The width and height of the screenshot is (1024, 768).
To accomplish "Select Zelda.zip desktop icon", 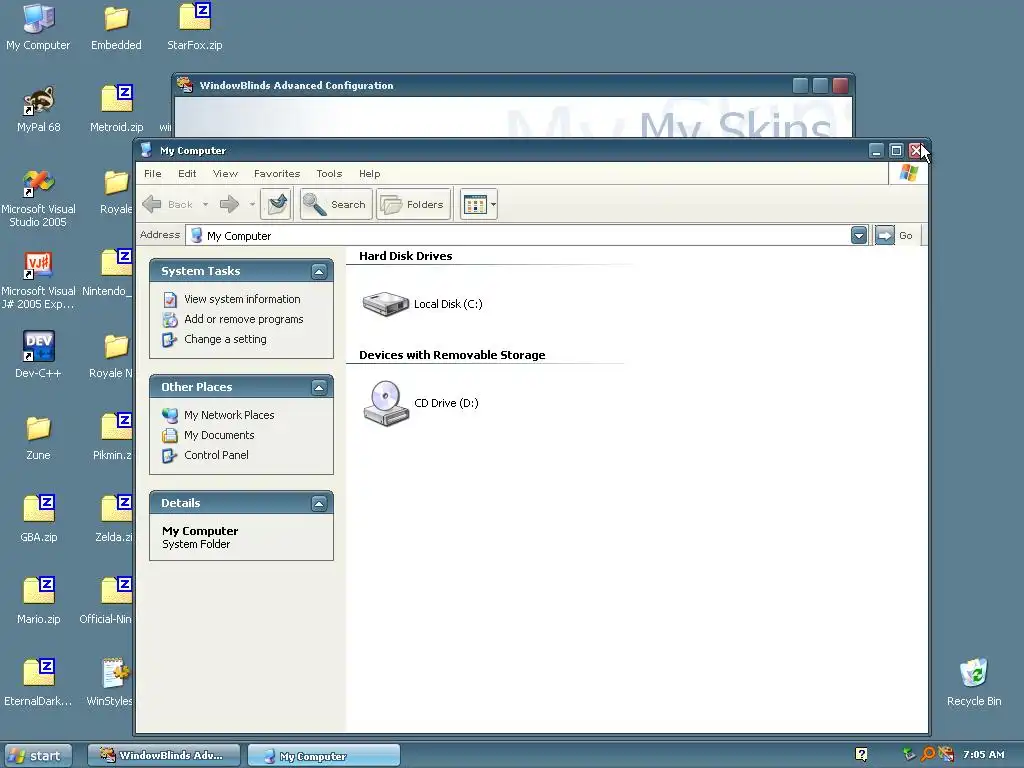I will point(114,520).
